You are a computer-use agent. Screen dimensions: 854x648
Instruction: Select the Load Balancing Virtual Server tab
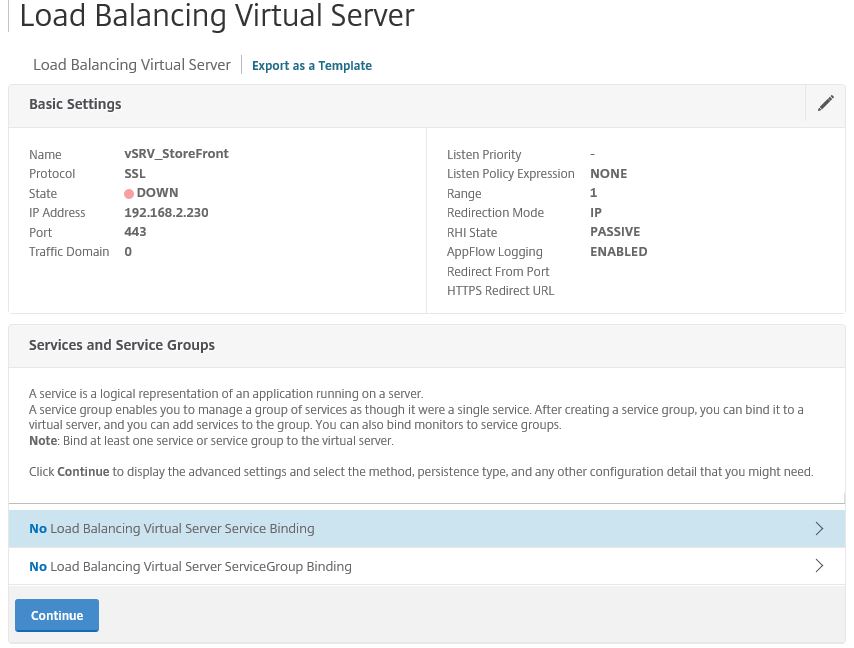click(131, 64)
